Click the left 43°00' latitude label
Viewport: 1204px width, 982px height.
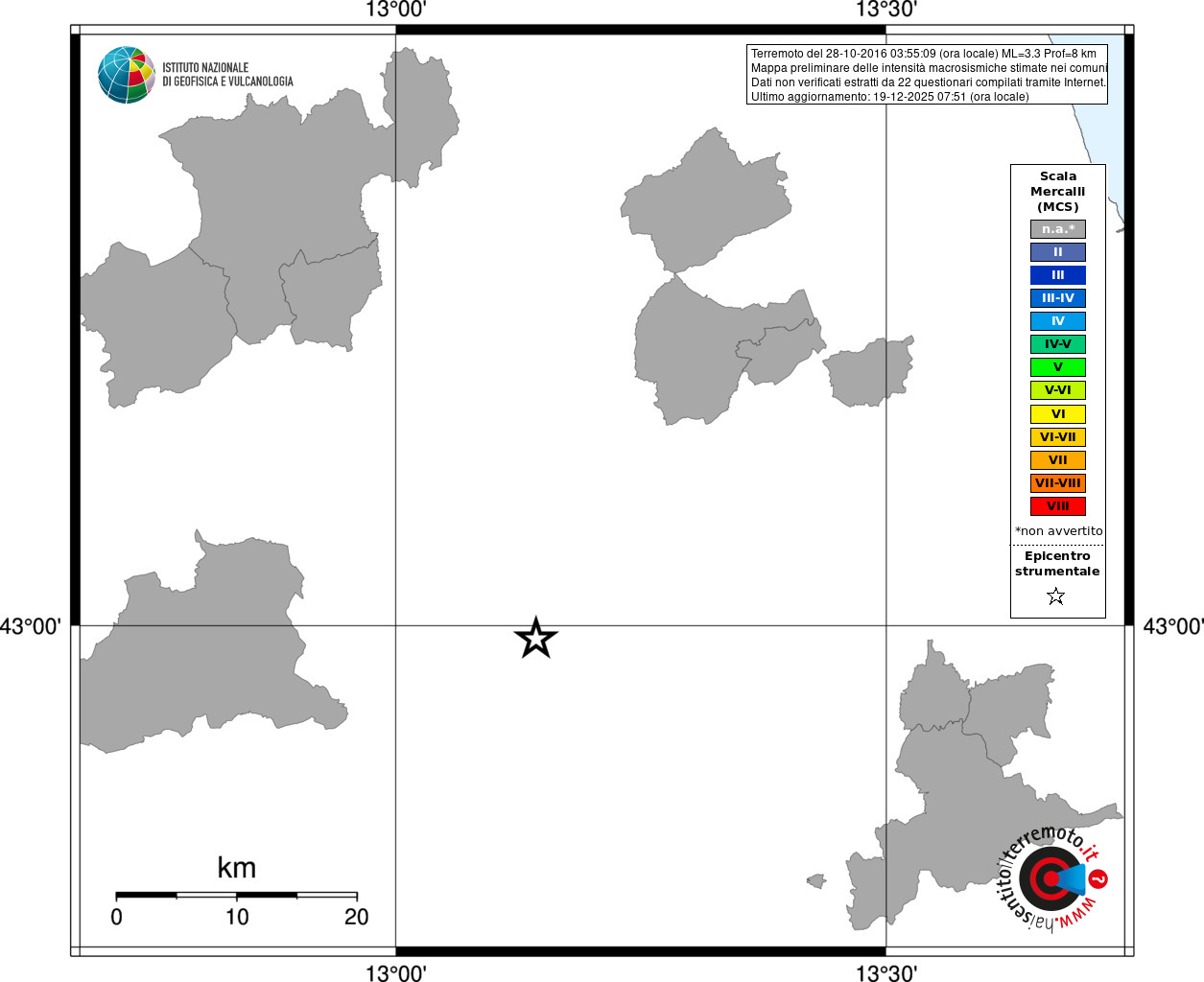pos(31,626)
